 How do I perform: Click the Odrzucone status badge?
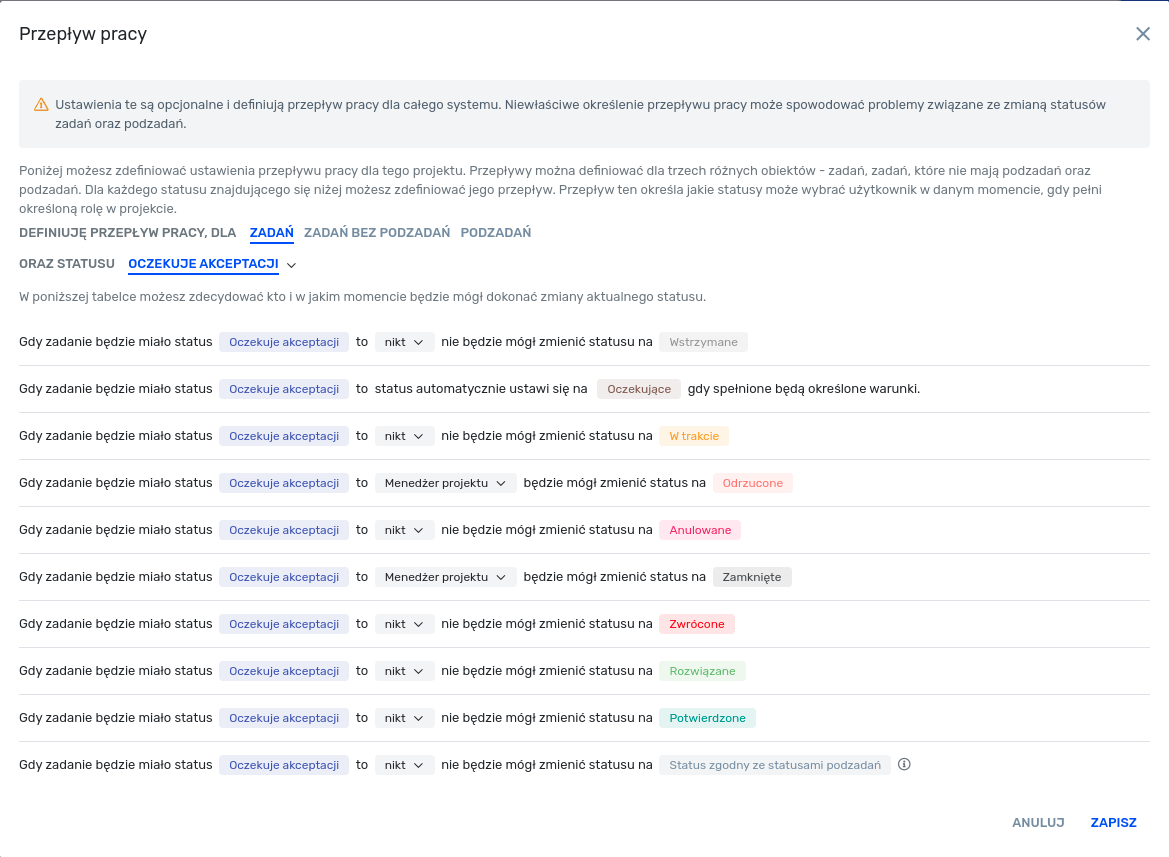click(752, 483)
